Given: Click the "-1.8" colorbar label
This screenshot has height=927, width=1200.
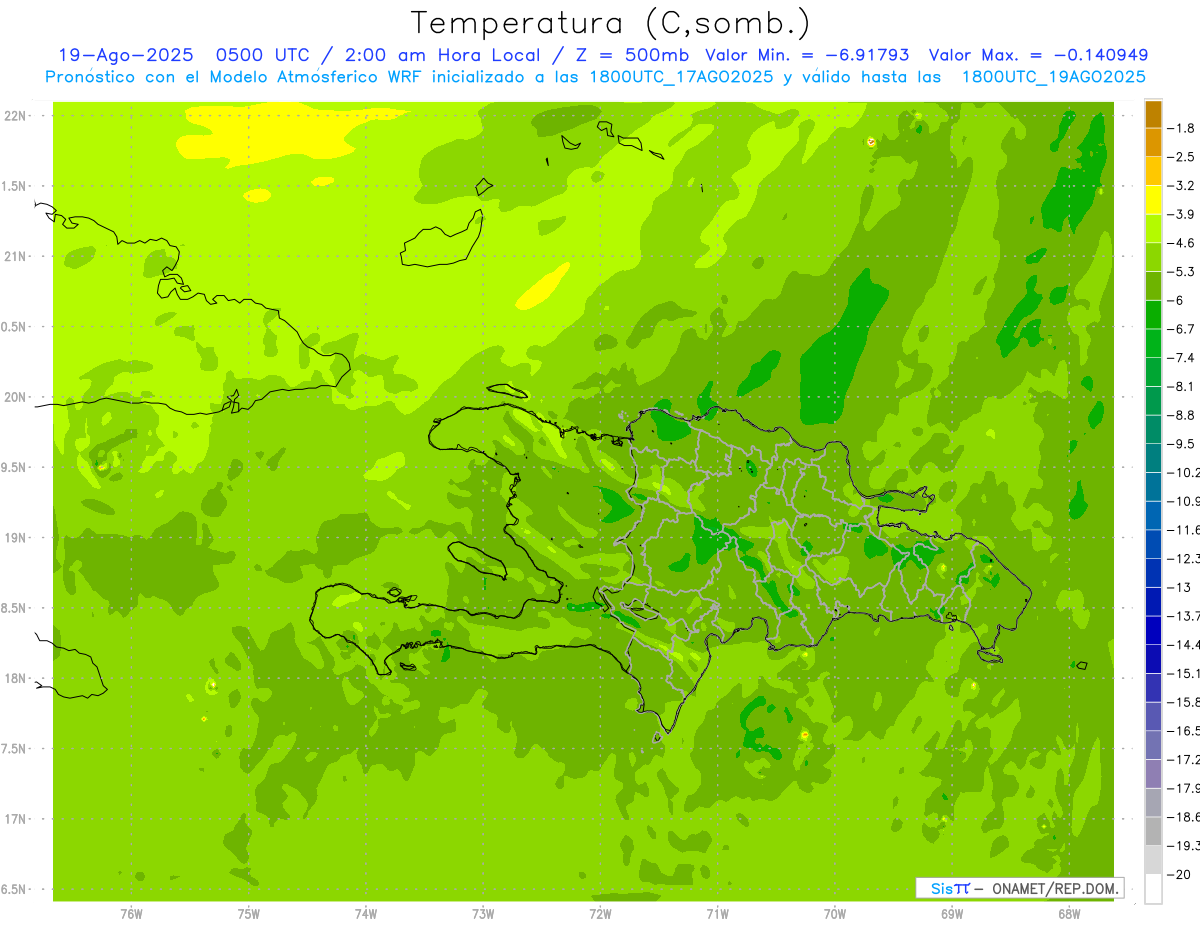Looking at the screenshot, I should tap(1182, 128).
